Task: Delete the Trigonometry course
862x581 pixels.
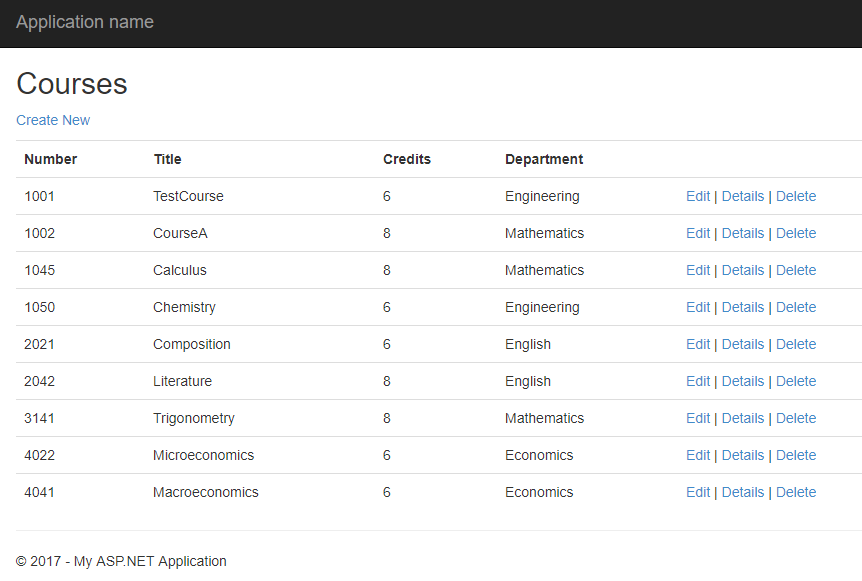Action: click(x=796, y=418)
